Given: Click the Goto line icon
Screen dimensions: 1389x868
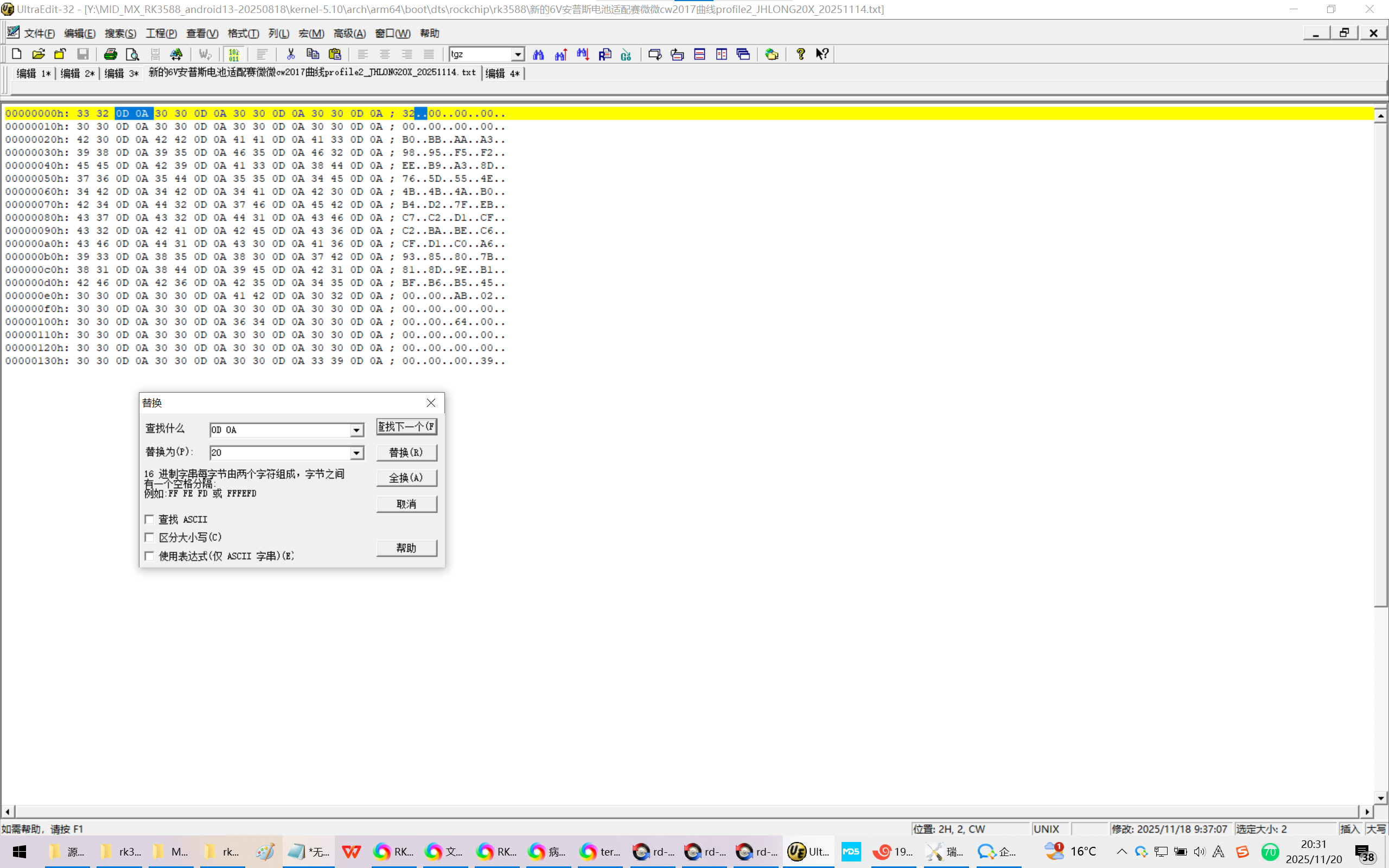Looking at the screenshot, I should point(626,54).
